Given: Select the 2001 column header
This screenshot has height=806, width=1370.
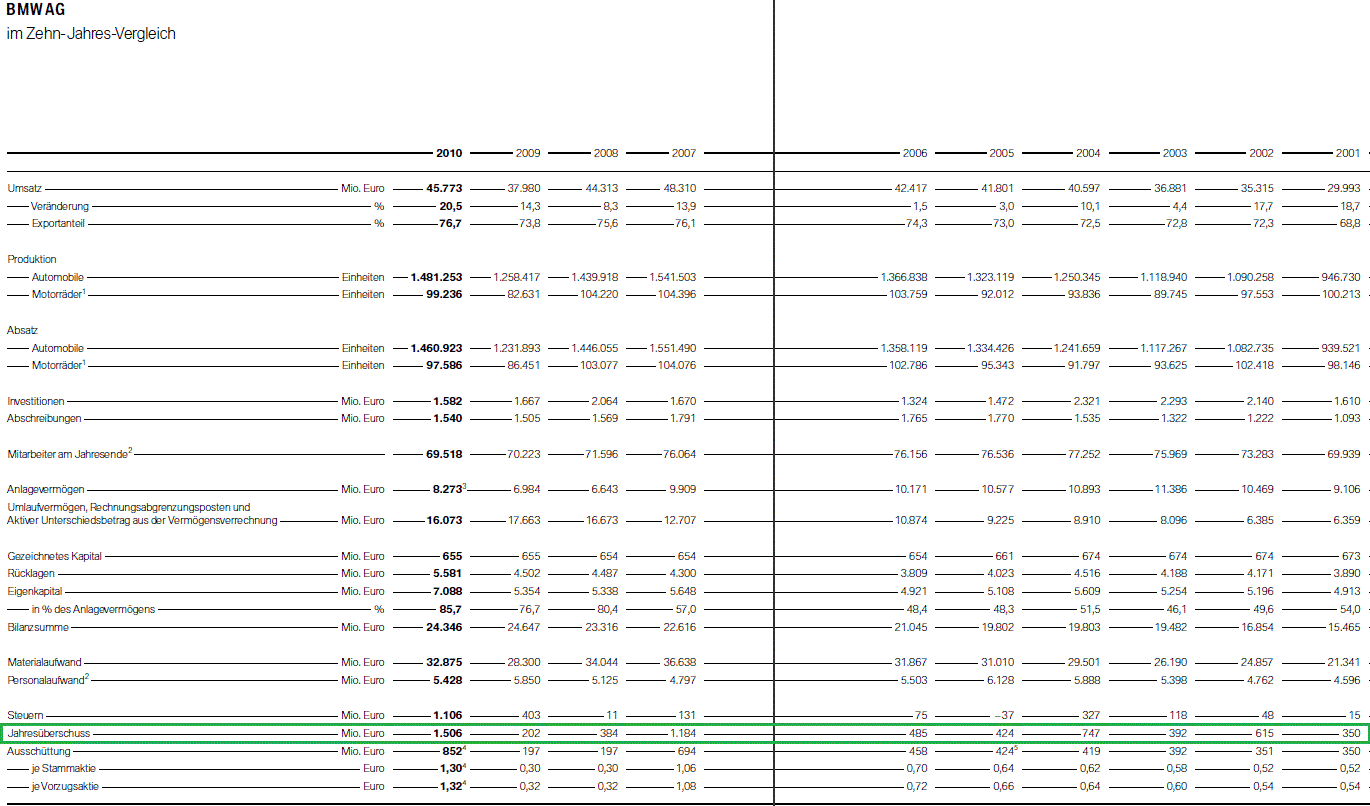Looking at the screenshot, I should pos(1347,153).
